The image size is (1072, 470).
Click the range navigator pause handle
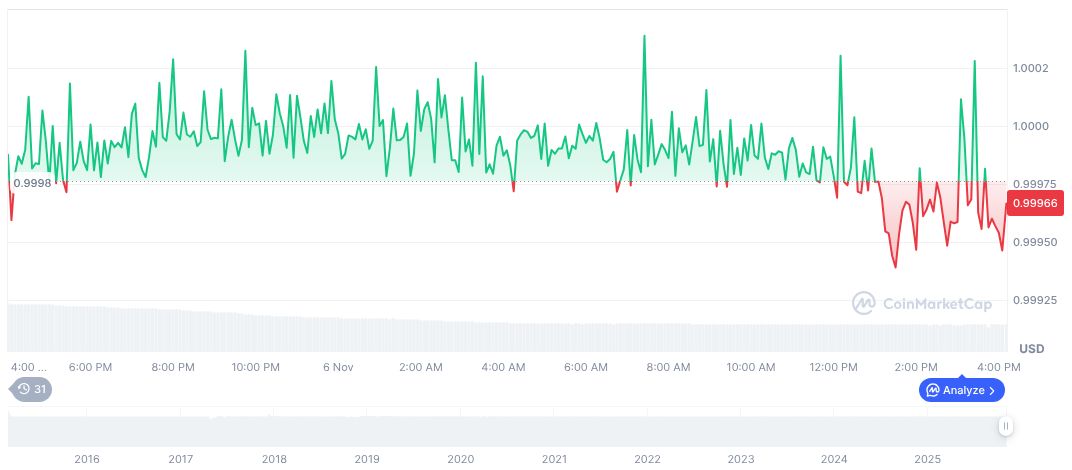coord(1005,426)
